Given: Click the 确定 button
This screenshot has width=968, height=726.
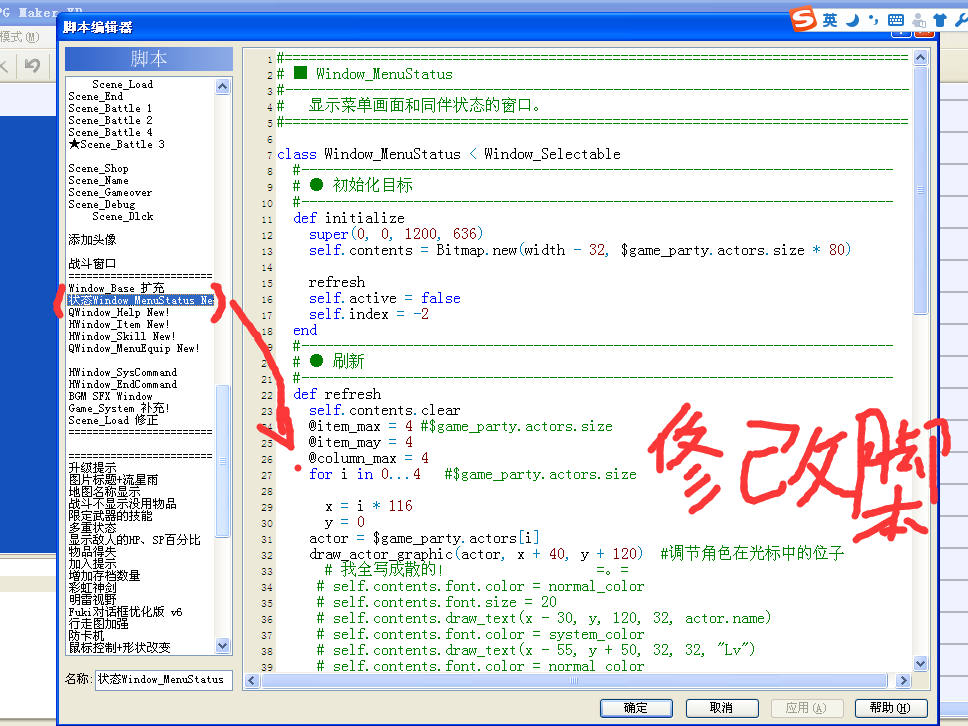Looking at the screenshot, I should tap(636, 707).
